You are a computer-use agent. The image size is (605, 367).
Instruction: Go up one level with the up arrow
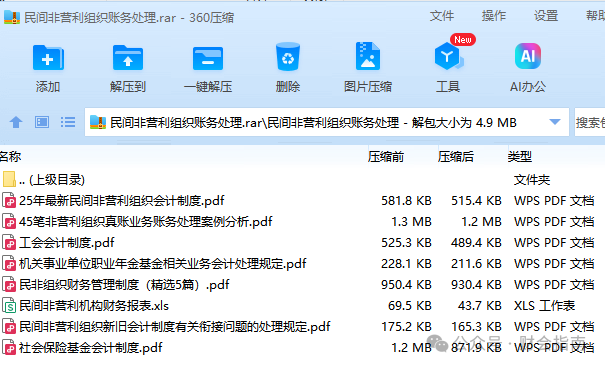(x=16, y=122)
